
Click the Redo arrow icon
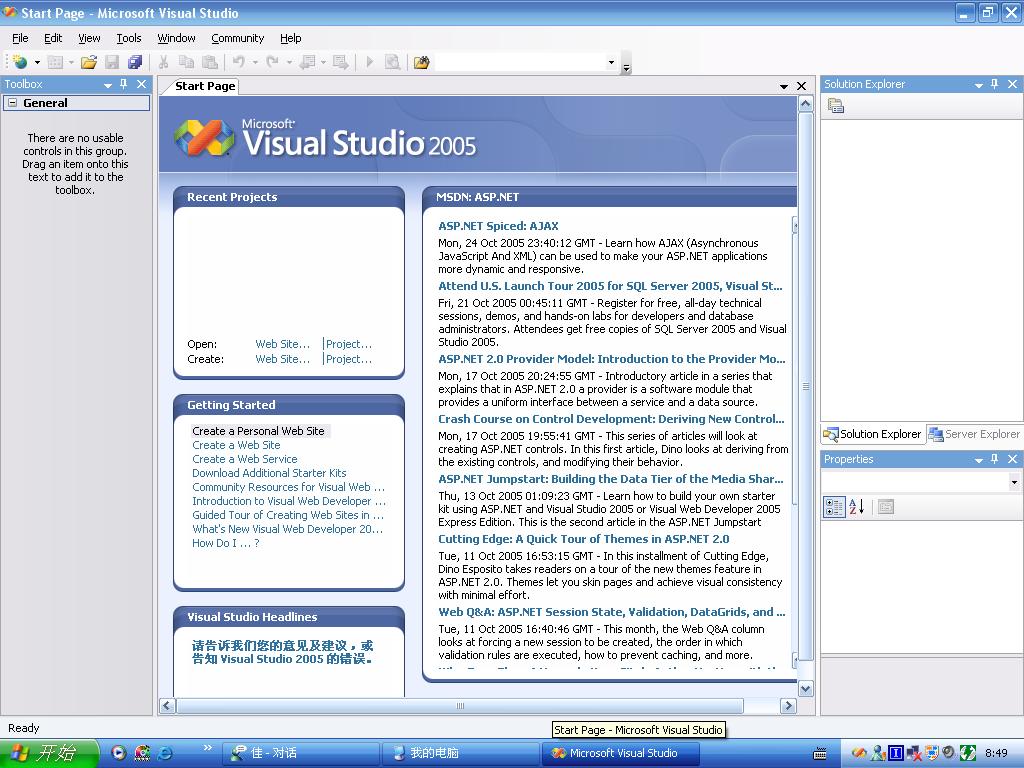click(x=272, y=62)
